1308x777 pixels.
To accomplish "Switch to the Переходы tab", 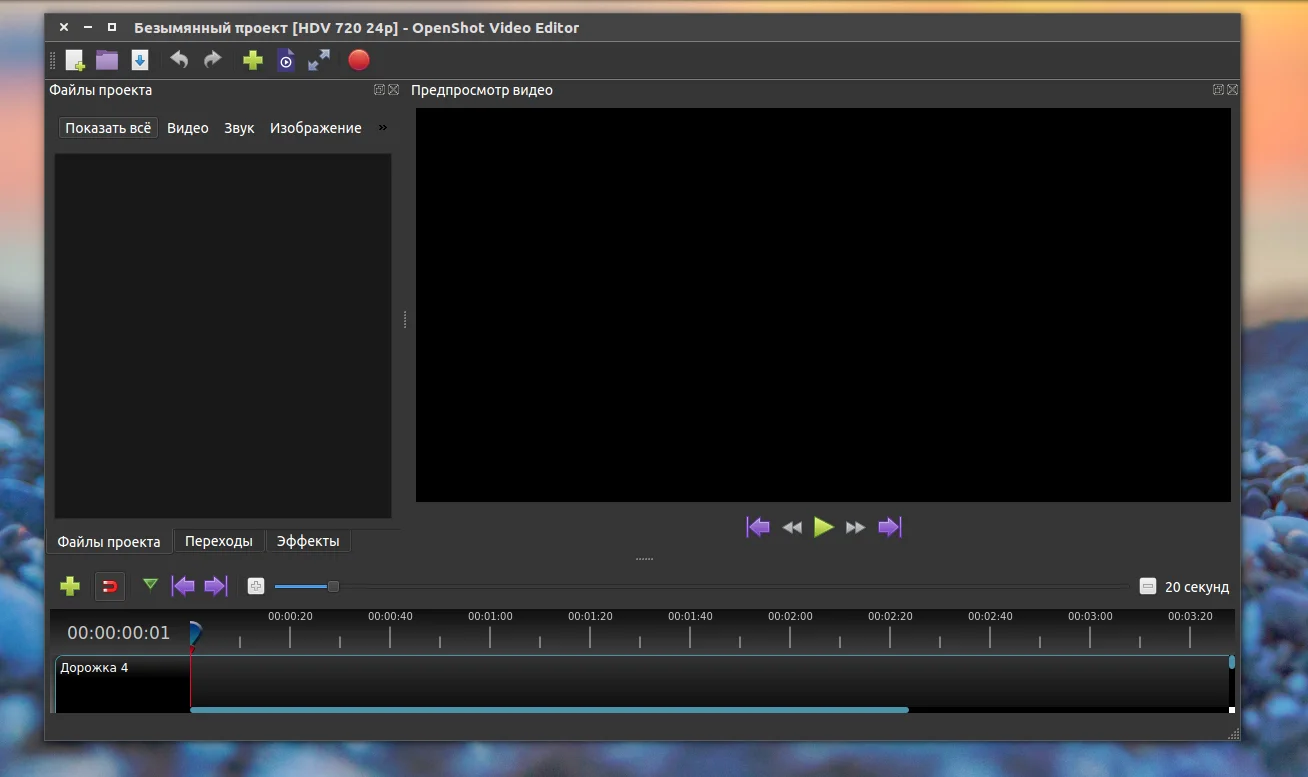I will [x=219, y=541].
